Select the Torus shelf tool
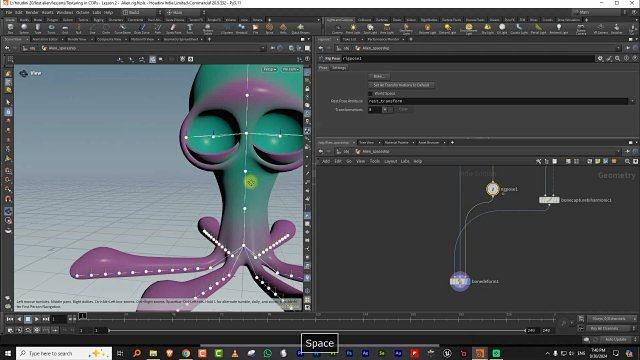The height and width of the screenshot is (360, 640). pyautogui.click(x=51, y=29)
